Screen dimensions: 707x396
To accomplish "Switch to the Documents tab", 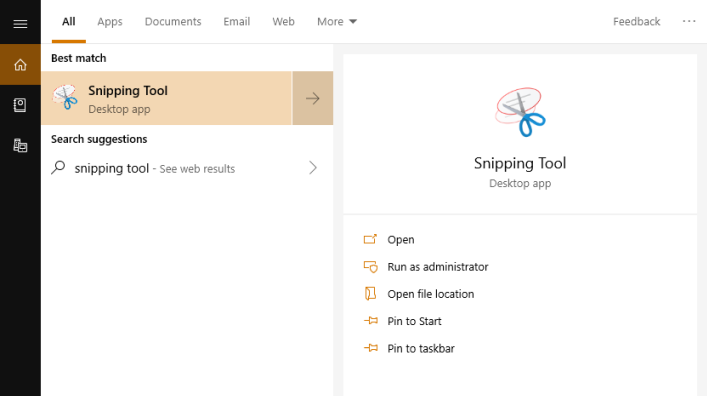I will (173, 22).
